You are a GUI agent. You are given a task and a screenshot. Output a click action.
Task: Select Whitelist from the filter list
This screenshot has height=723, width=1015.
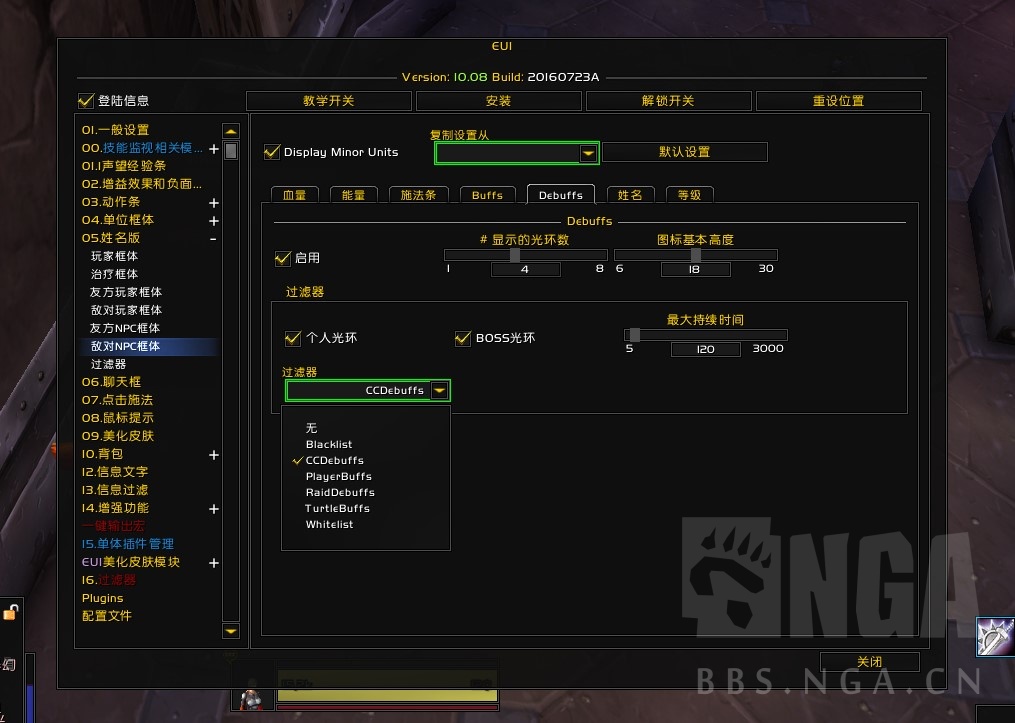pos(330,524)
